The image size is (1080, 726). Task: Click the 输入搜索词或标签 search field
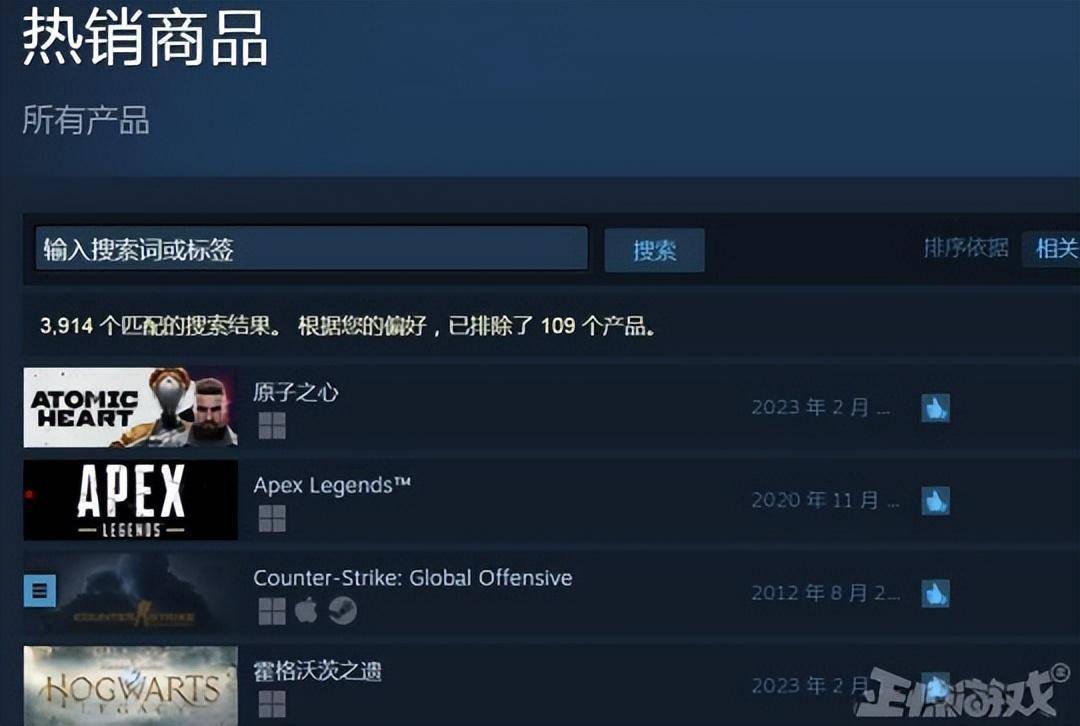click(312, 249)
